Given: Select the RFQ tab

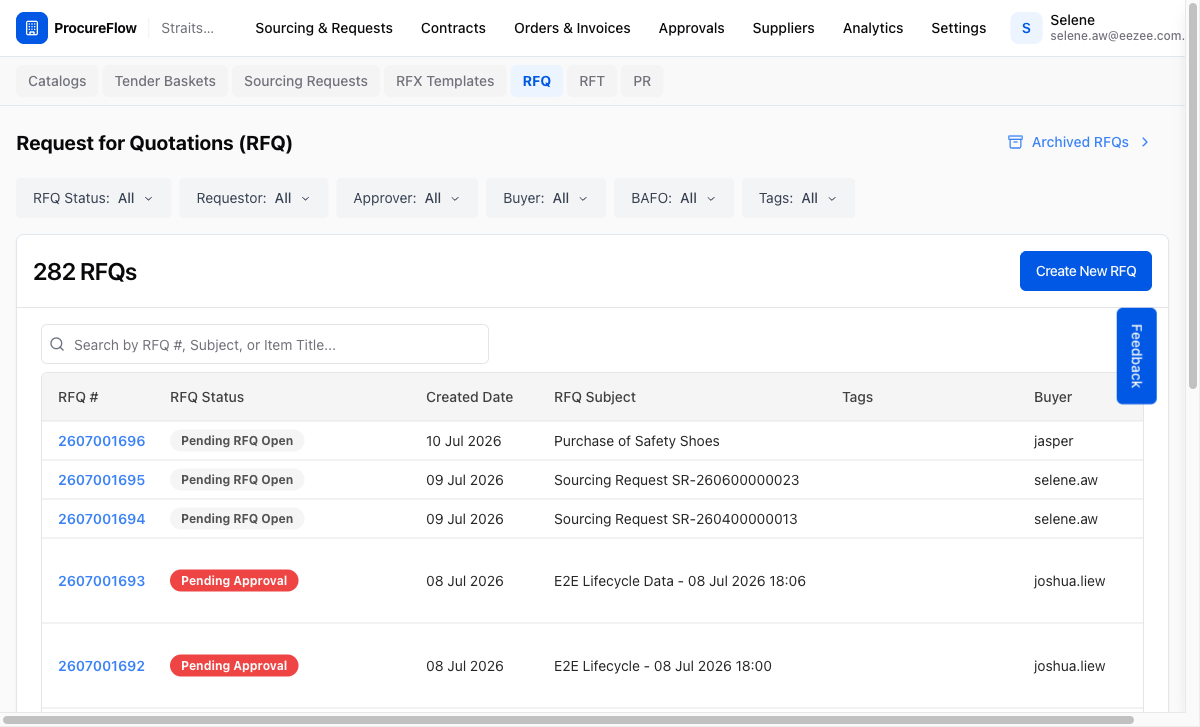Looking at the screenshot, I should pos(537,81).
